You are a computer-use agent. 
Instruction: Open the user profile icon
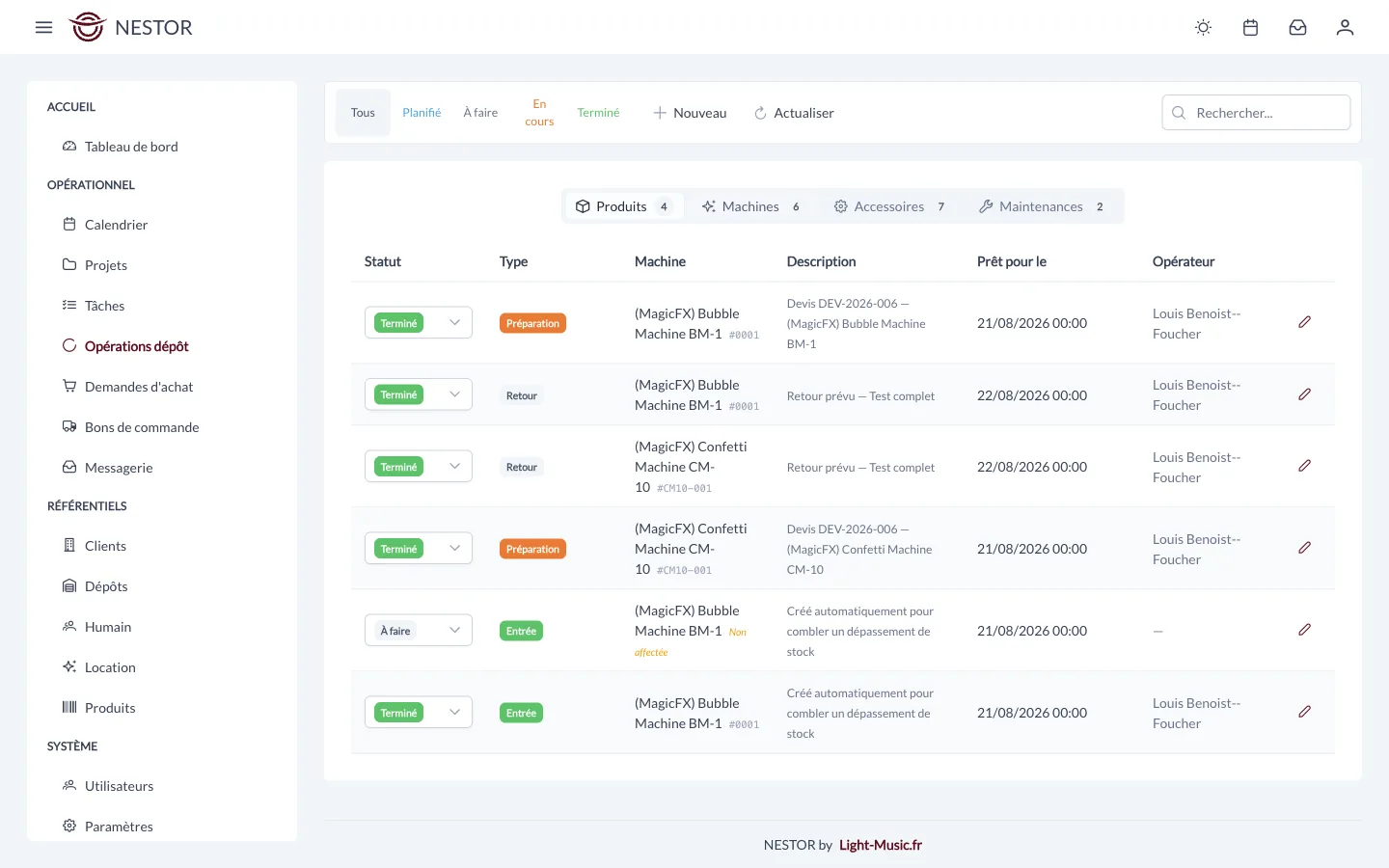[x=1345, y=27]
